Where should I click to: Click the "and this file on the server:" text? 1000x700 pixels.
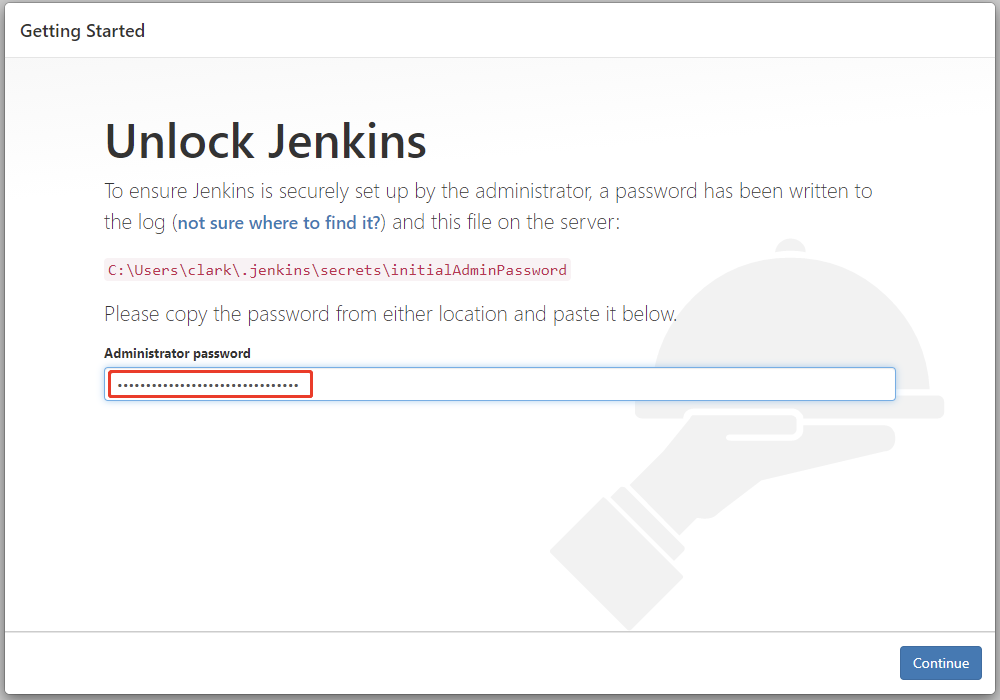506,222
